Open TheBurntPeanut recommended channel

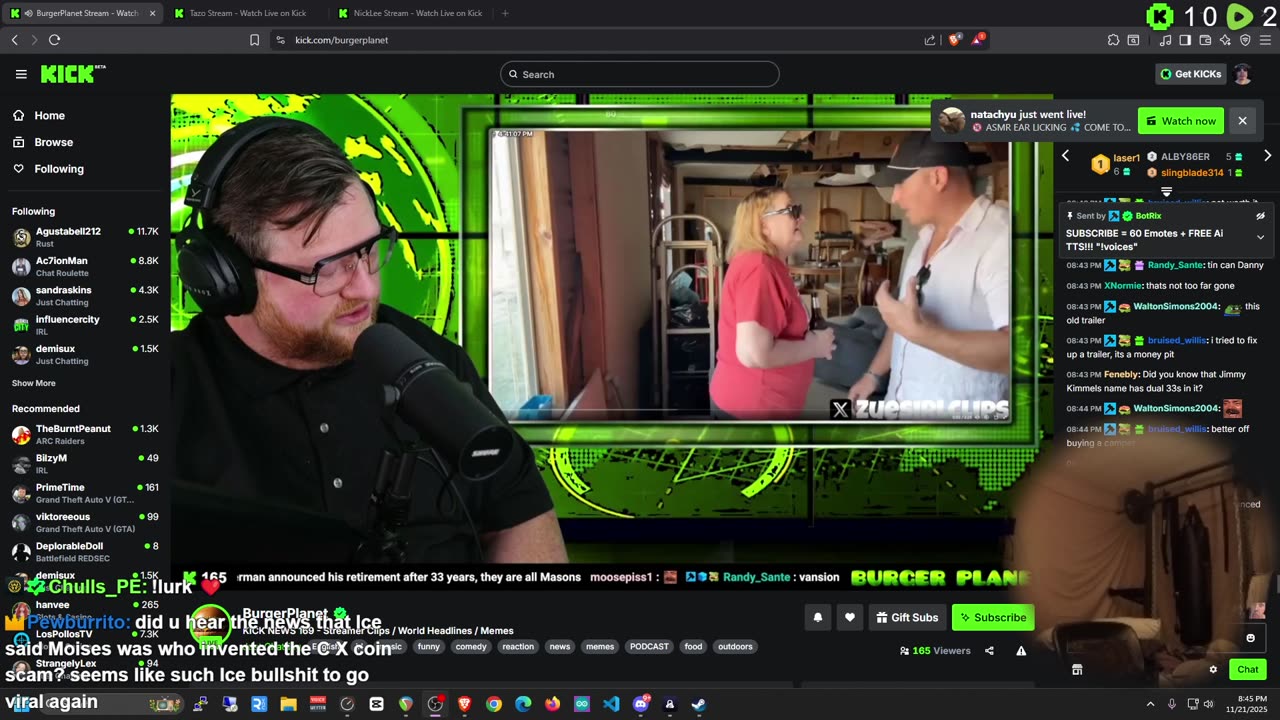[x=85, y=434]
